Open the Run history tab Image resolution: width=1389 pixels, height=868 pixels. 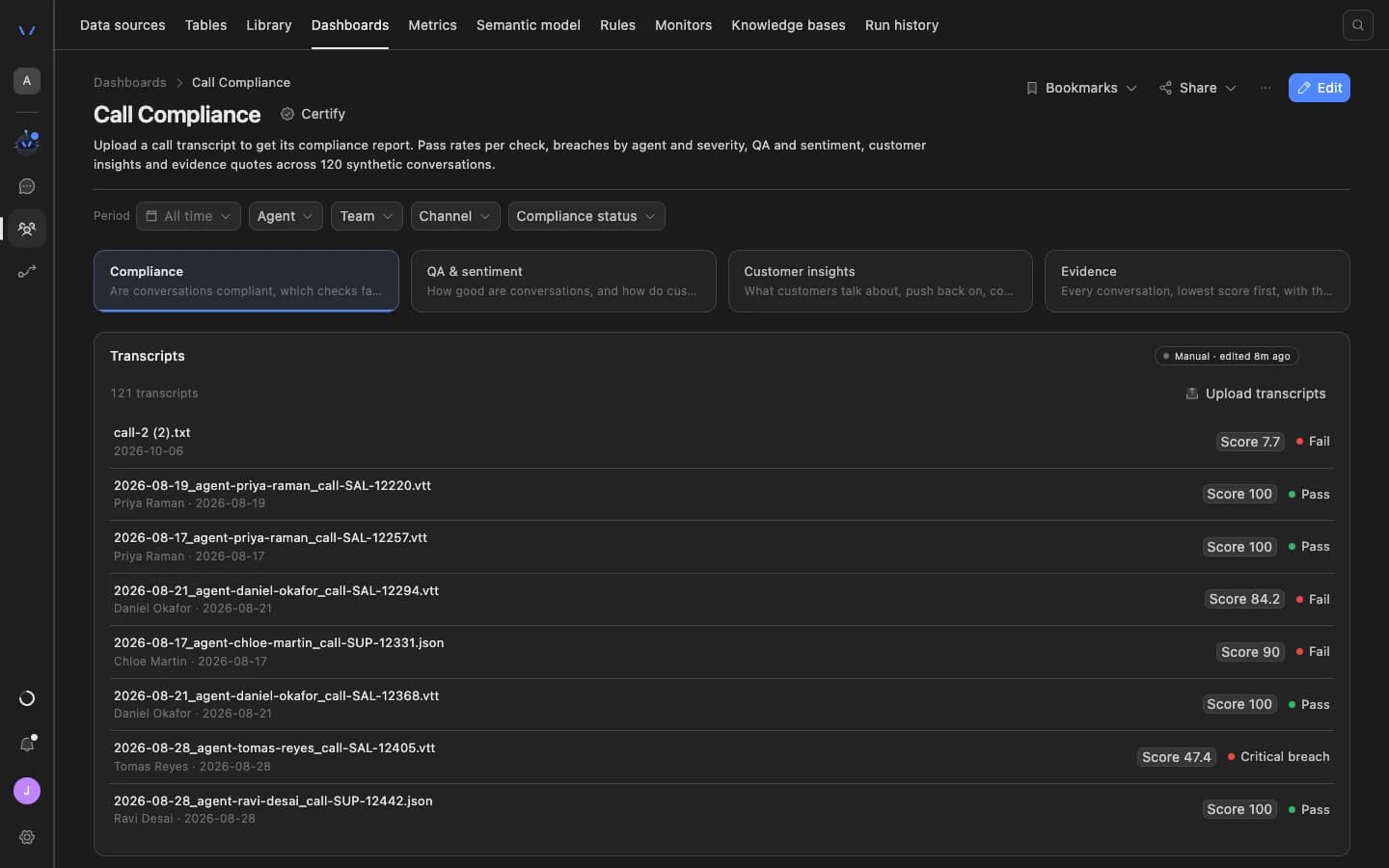[902, 25]
